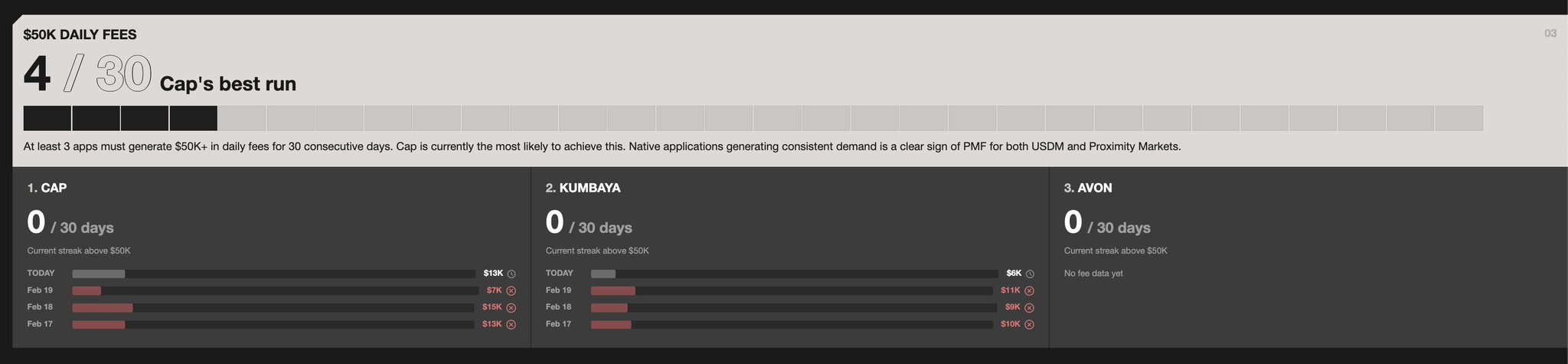Click the X-circle icon for Kumbaya Feb 18
1568x364 pixels.
pos(1030,307)
